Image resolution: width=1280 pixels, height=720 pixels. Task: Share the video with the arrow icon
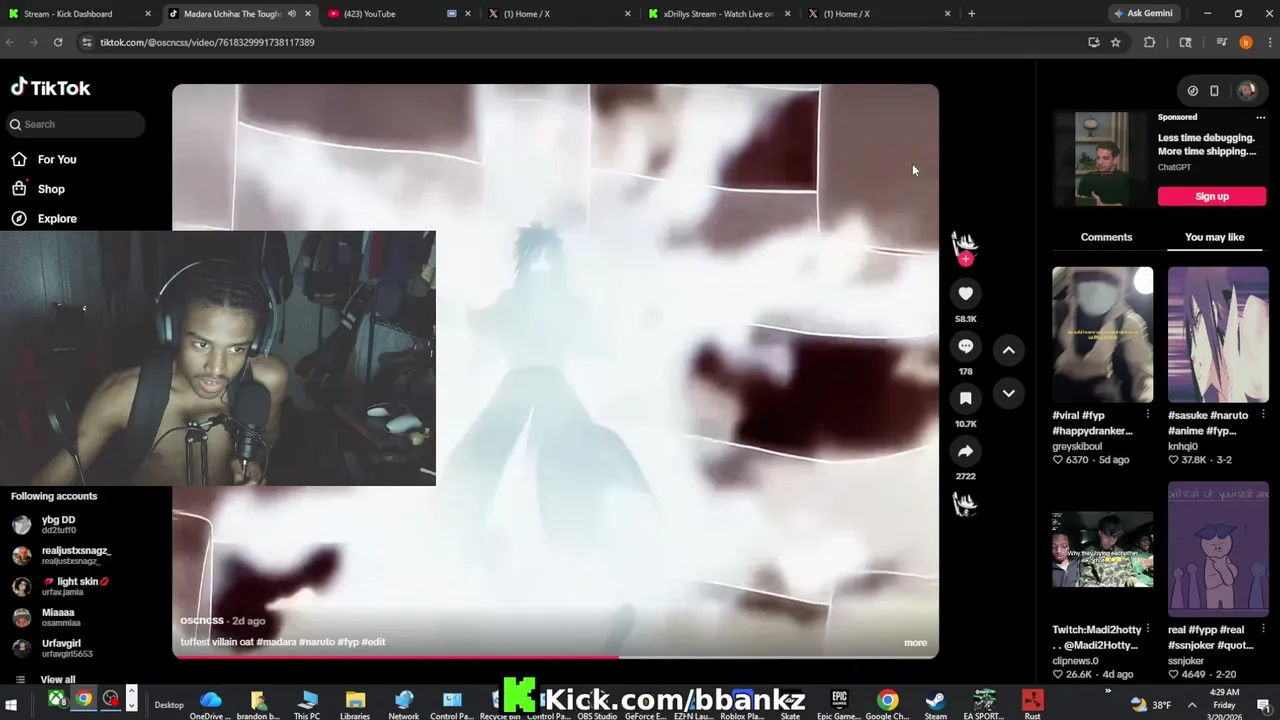(x=965, y=451)
